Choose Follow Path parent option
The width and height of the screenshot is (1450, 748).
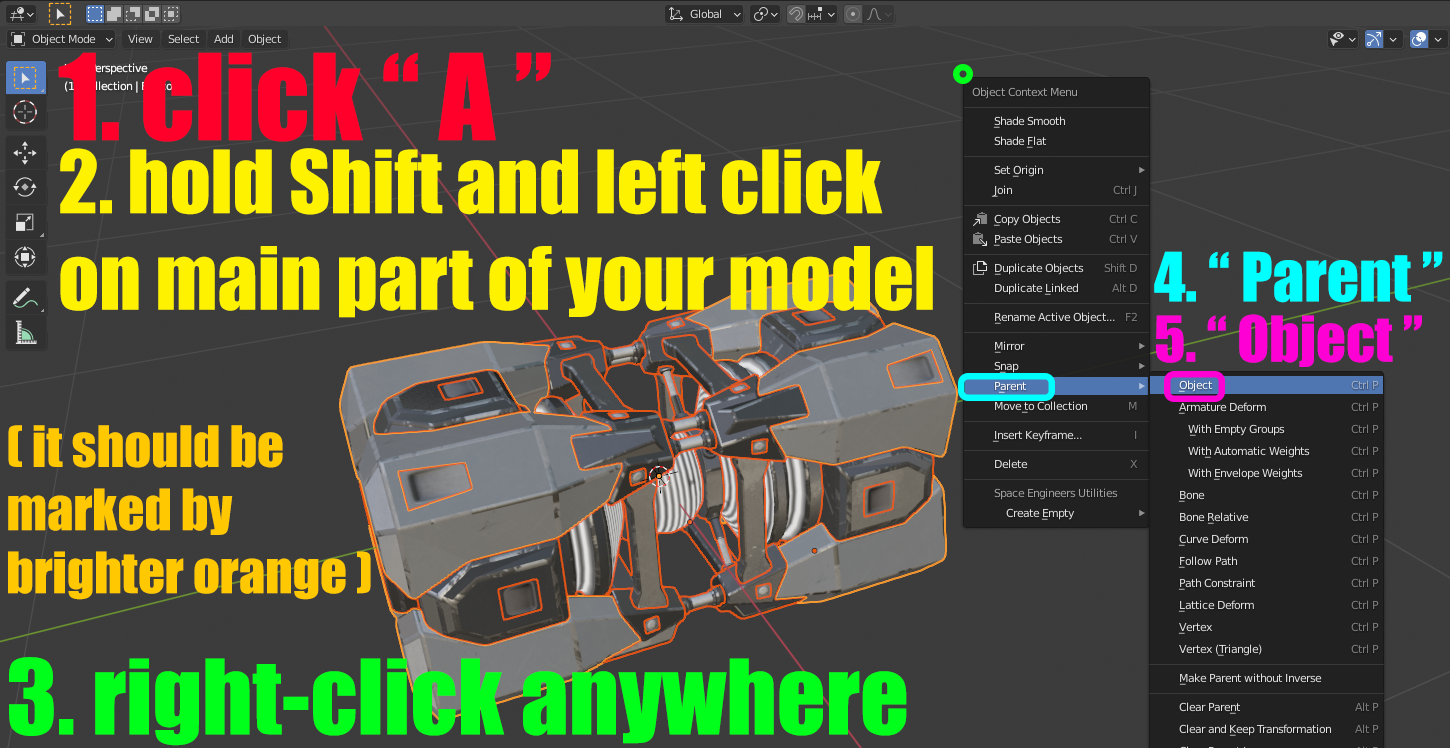1267,561
